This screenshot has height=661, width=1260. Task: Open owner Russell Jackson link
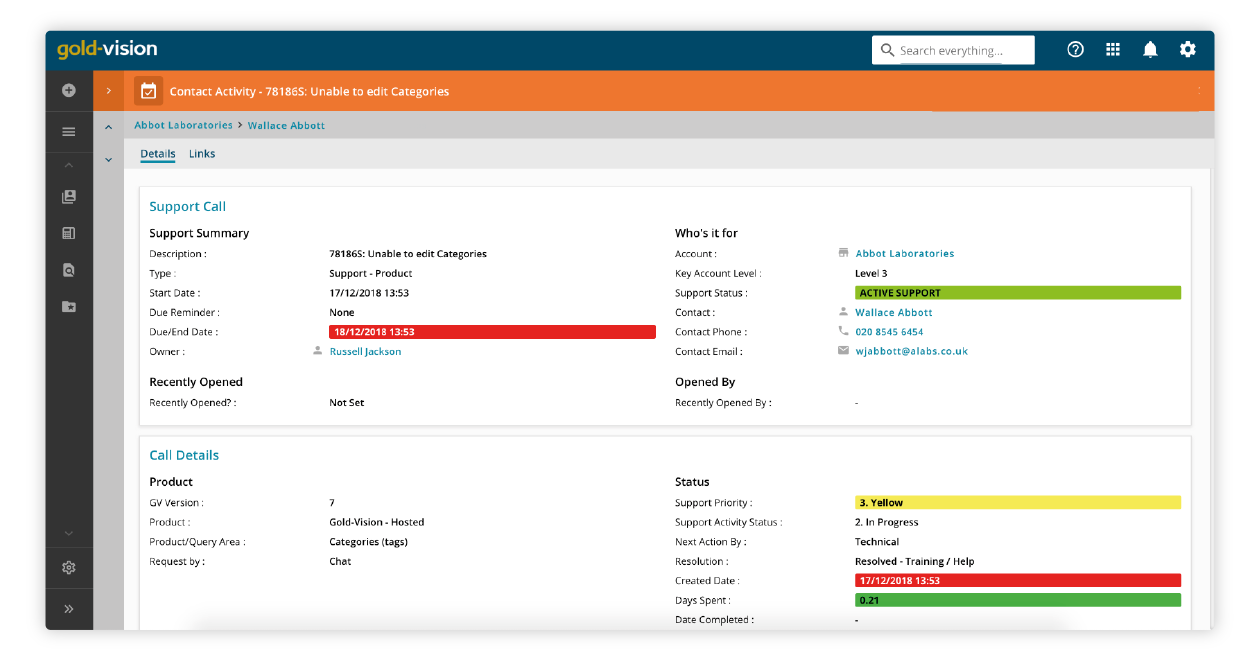click(365, 352)
